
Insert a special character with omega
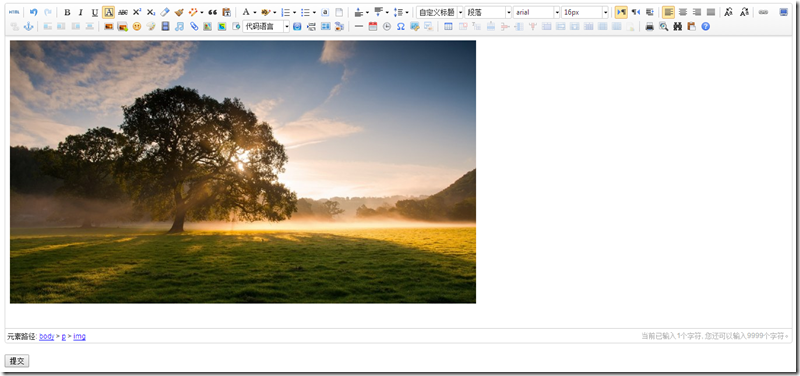point(401,27)
